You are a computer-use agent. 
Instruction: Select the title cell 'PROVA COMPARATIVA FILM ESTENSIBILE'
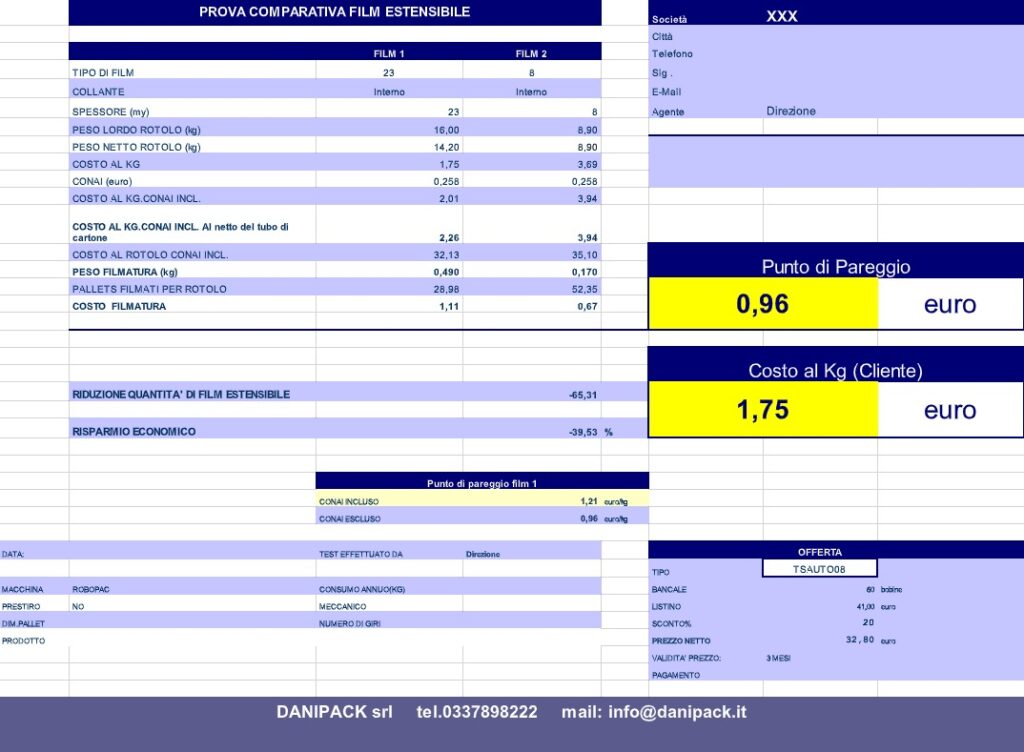pyautogui.click(x=334, y=12)
